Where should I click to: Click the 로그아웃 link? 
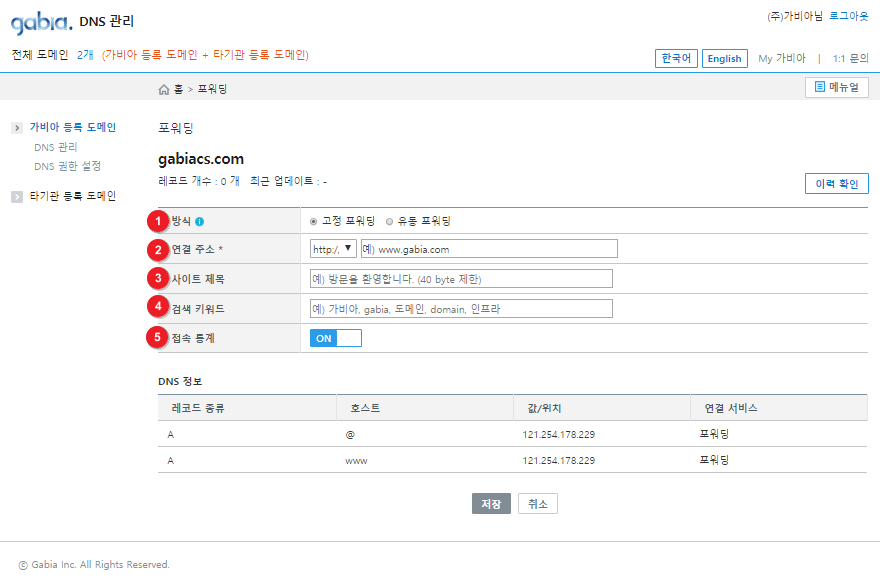pyautogui.click(x=849, y=16)
